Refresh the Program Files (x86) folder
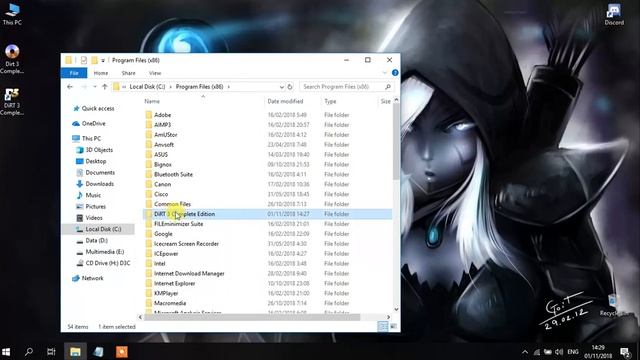 click(290, 87)
